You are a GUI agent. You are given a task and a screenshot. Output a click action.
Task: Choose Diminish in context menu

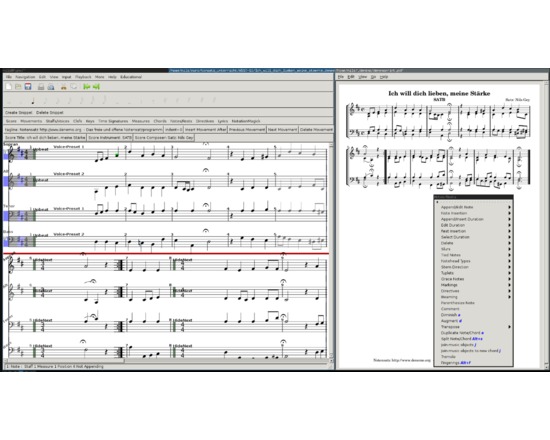click(x=474, y=315)
